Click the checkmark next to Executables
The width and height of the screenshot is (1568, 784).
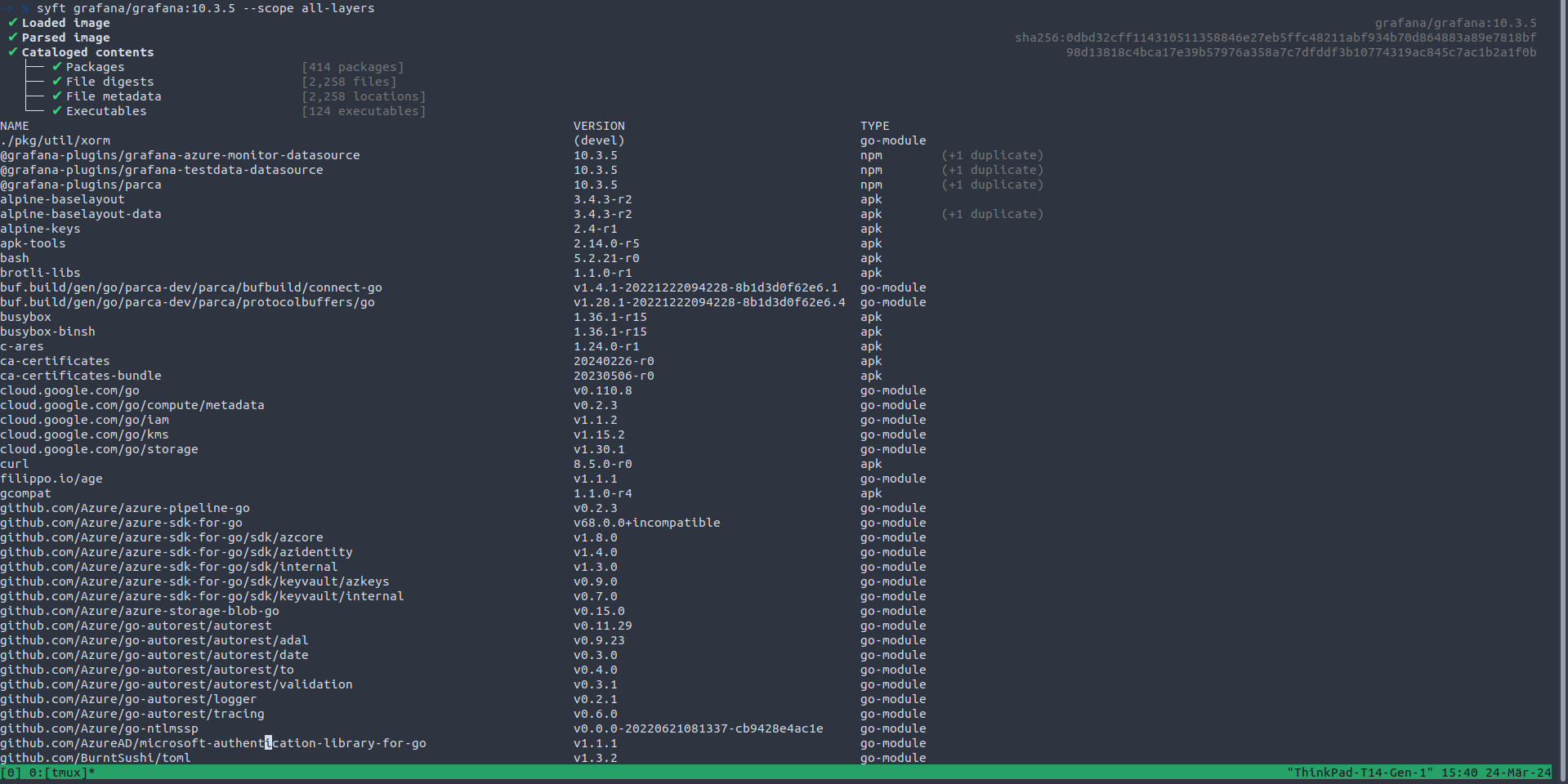tap(57, 111)
